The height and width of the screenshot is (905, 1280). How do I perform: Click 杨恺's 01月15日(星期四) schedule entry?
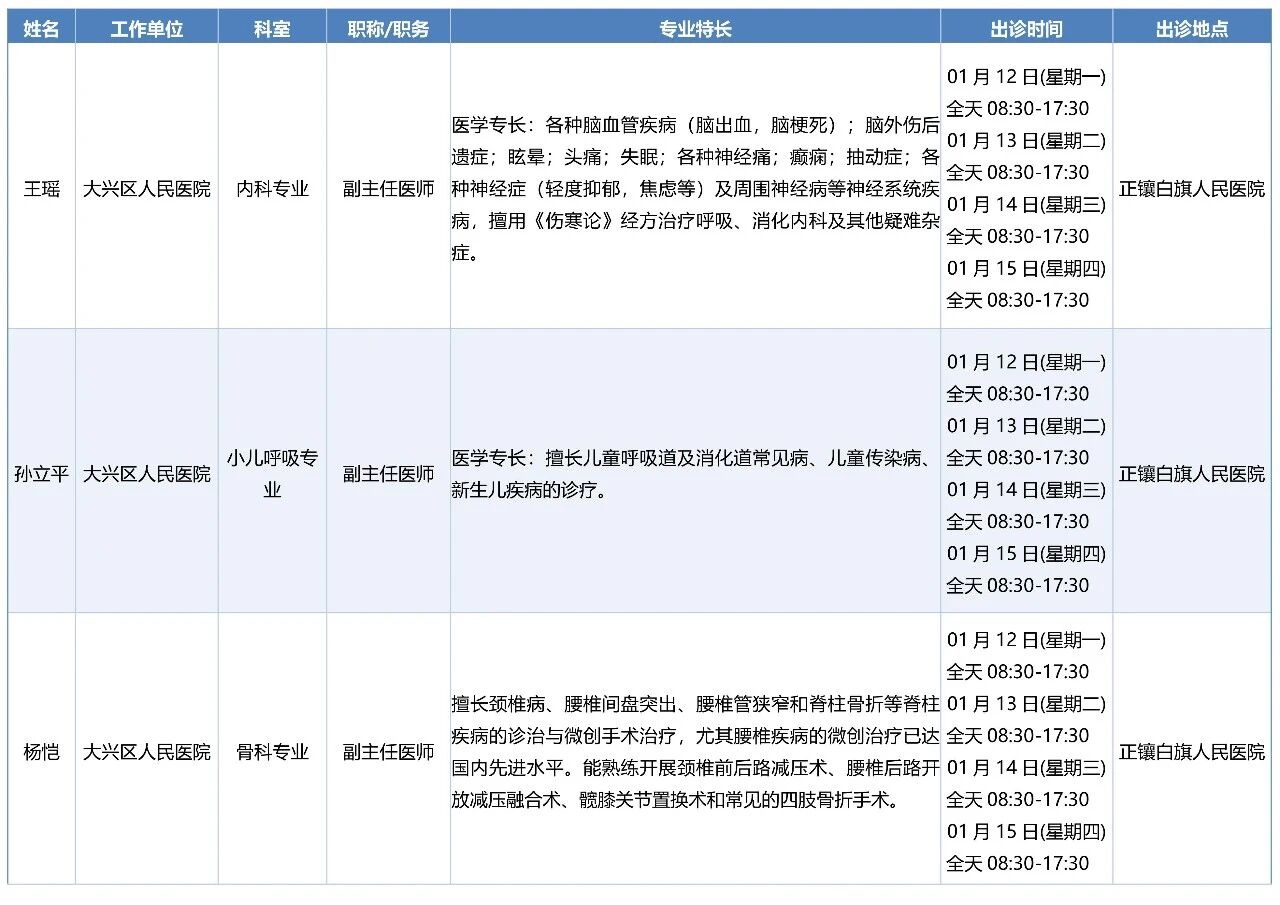pos(1026,831)
